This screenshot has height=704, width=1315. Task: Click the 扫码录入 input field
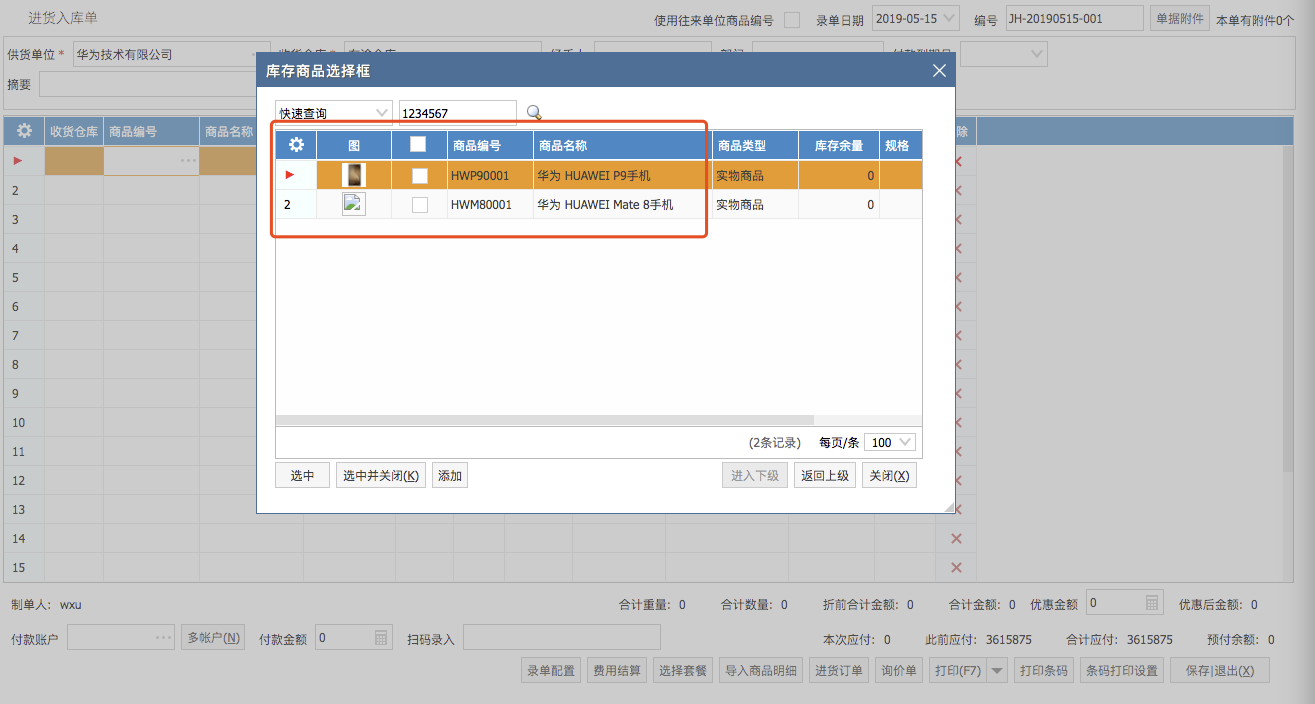point(561,637)
